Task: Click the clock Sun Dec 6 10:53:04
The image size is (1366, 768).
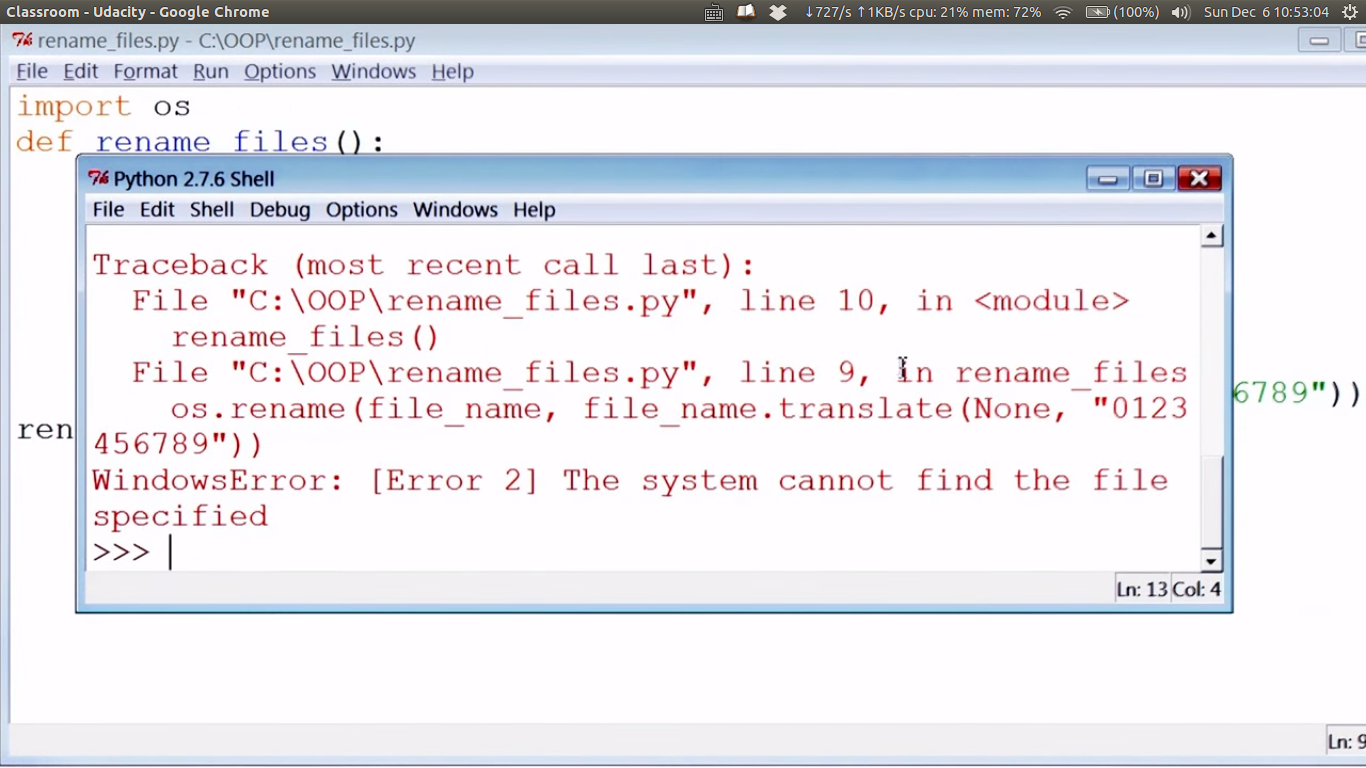Action: [x=1266, y=12]
